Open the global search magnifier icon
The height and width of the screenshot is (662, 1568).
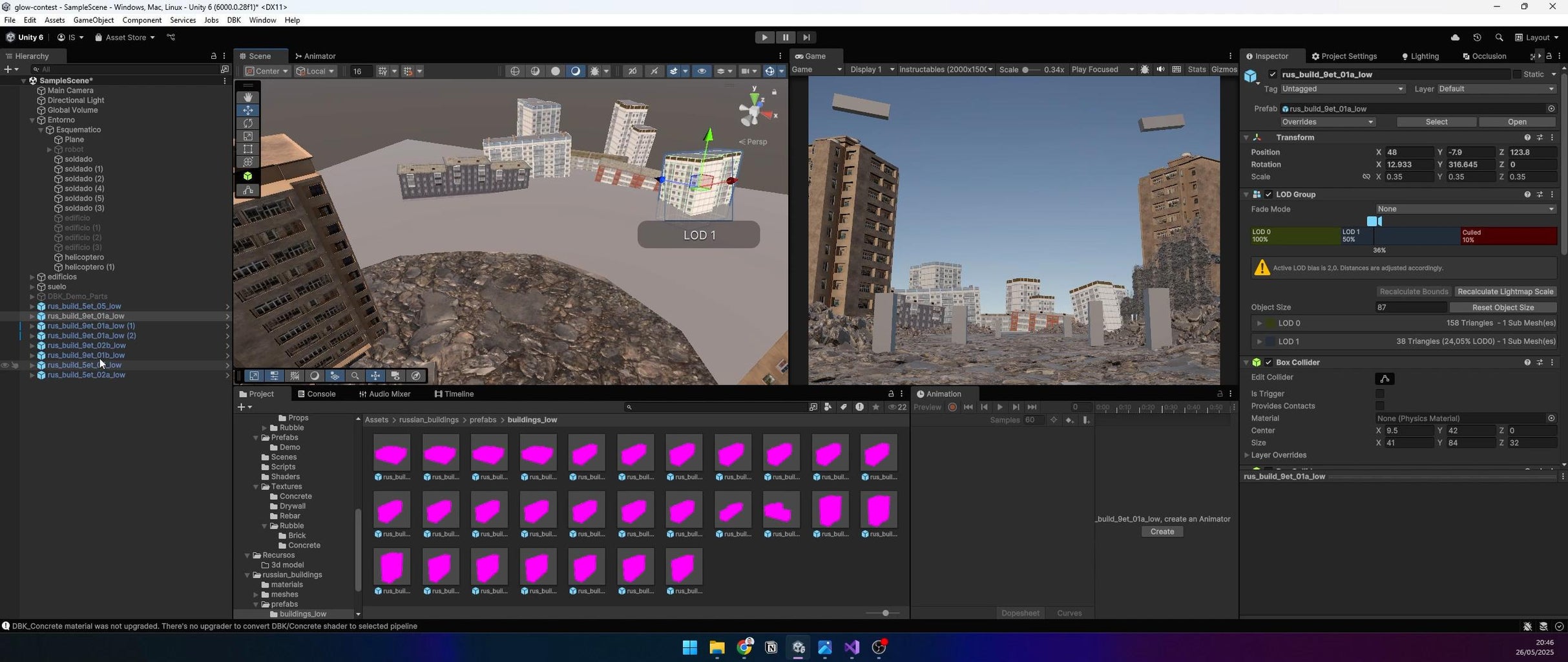click(1499, 37)
